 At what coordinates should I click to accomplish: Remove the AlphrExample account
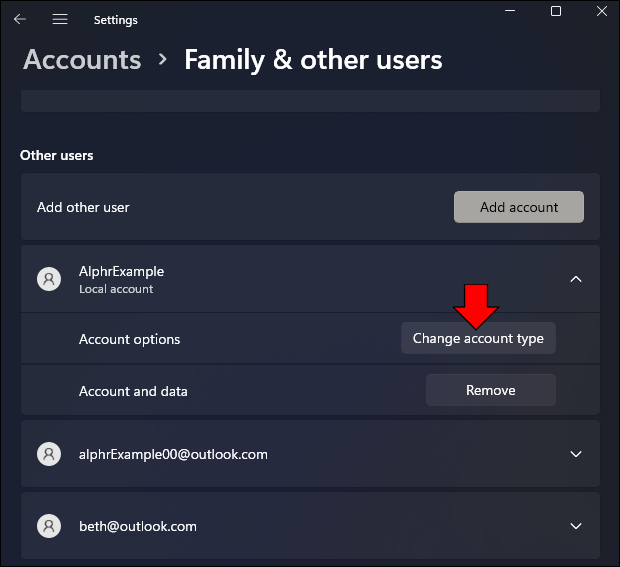coord(491,390)
